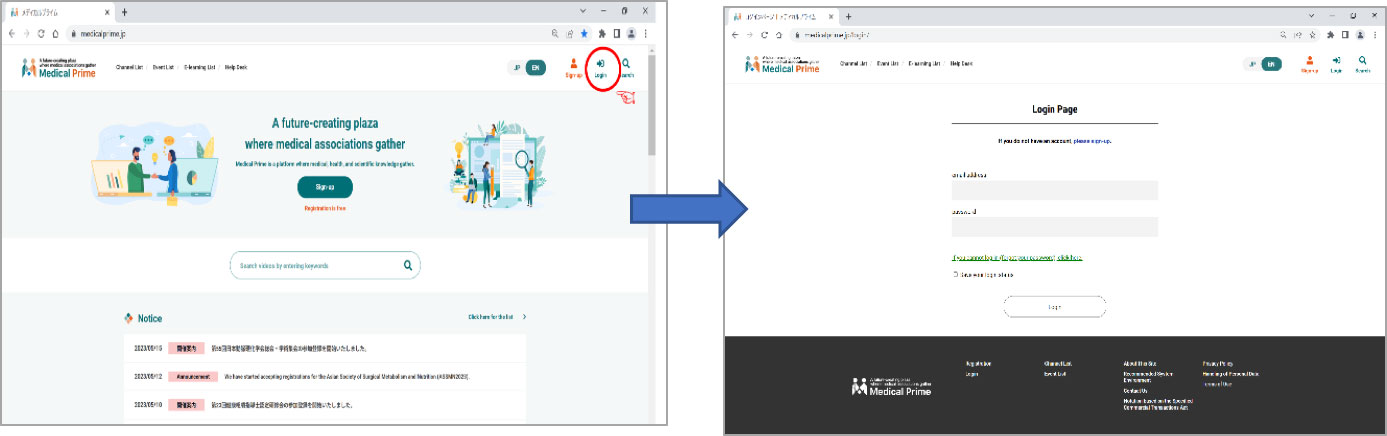This screenshot has width=1387, height=436.
Task: Open the 2023/08/10 notice row
Action: pyautogui.click(x=326, y=406)
